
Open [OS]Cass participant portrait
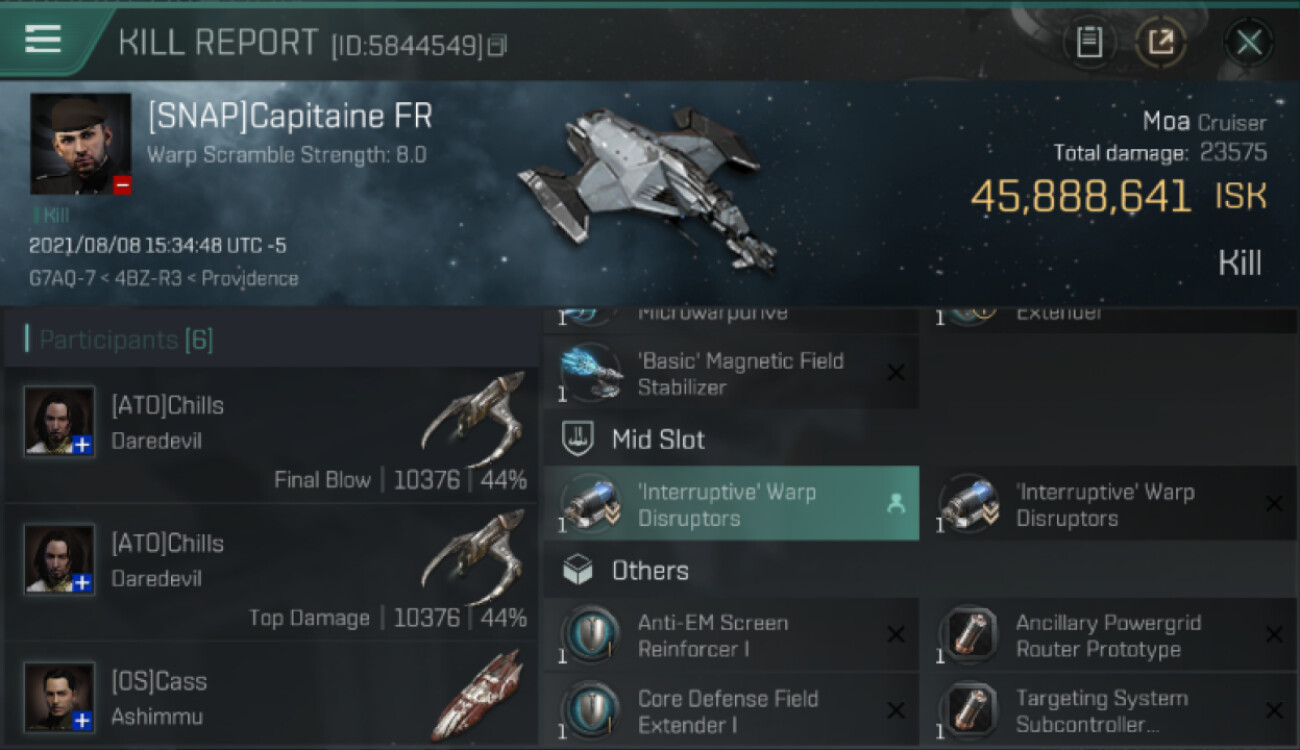click(60, 696)
